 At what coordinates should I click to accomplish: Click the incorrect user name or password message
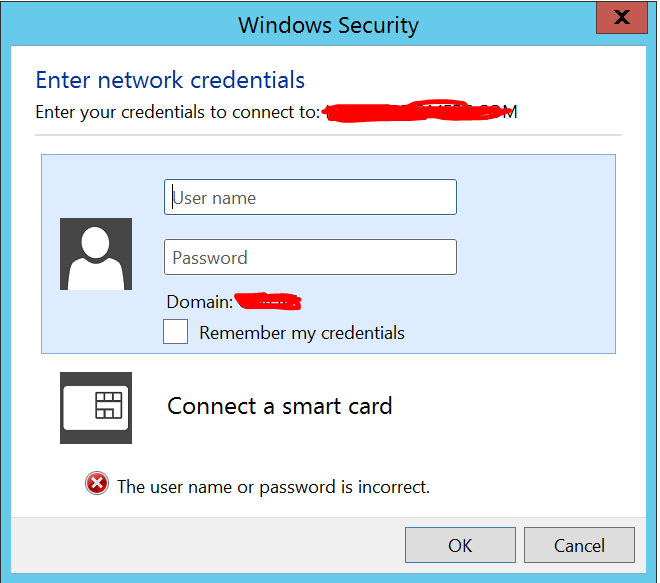click(x=273, y=487)
